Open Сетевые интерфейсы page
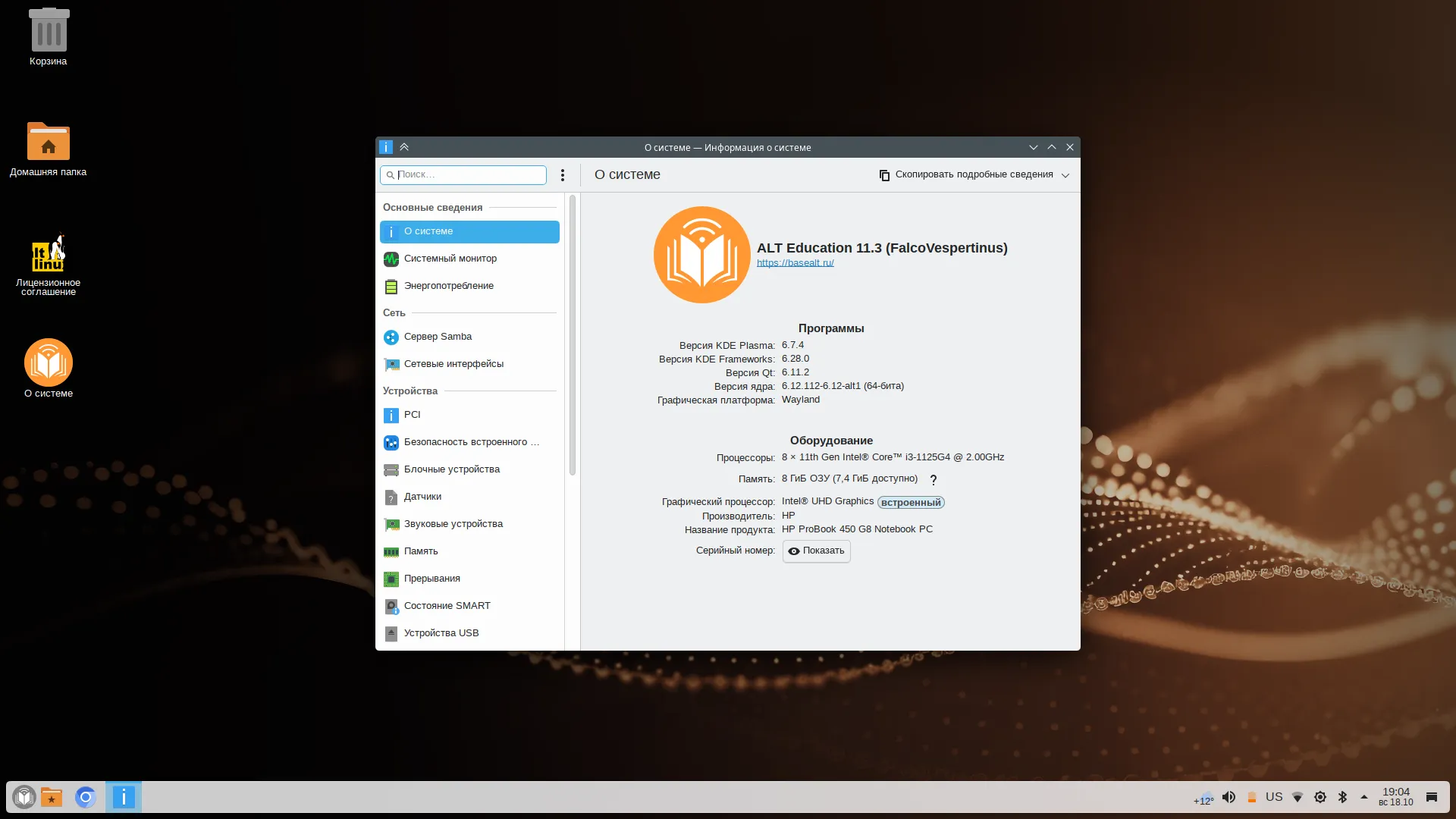1456x819 pixels. pyautogui.click(x=469, y=364)
